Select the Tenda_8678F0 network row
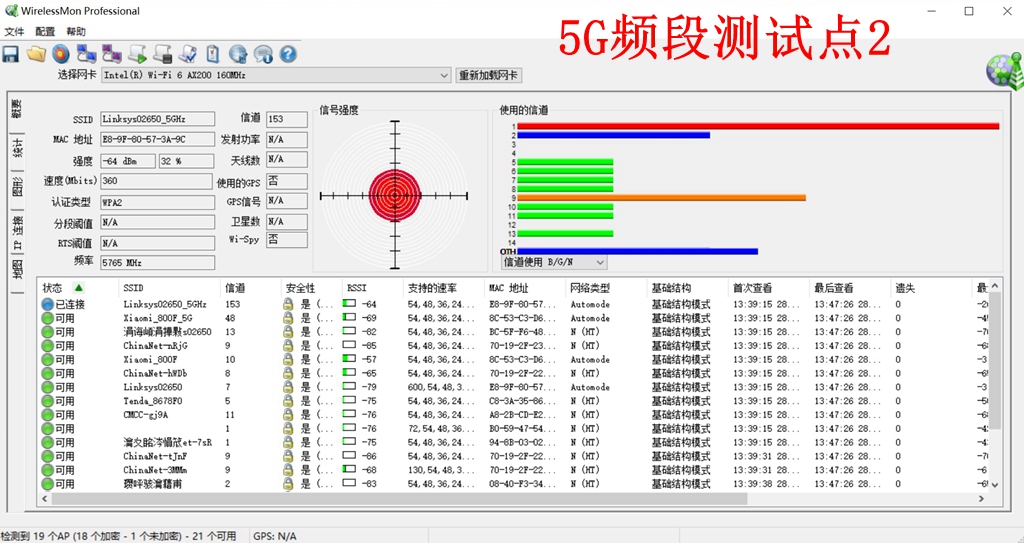 (152, 401)
